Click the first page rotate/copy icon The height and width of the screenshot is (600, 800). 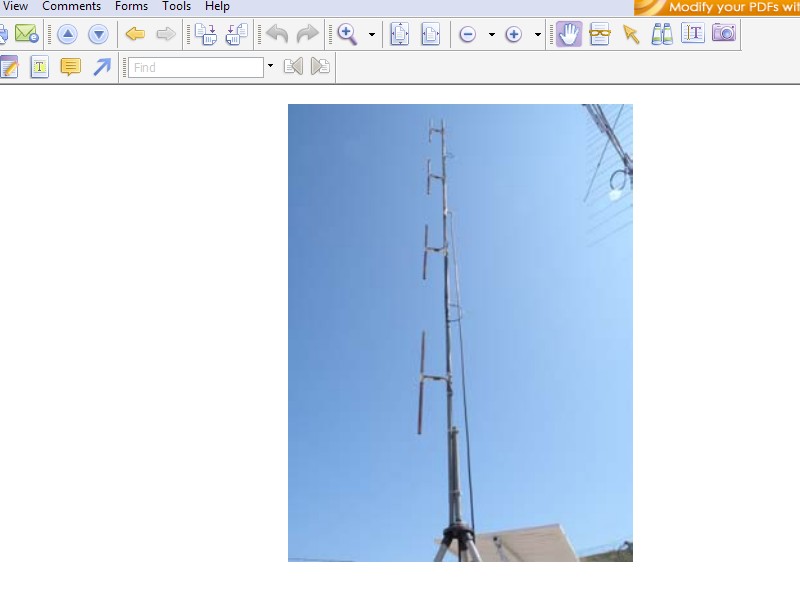pos(206,34)
